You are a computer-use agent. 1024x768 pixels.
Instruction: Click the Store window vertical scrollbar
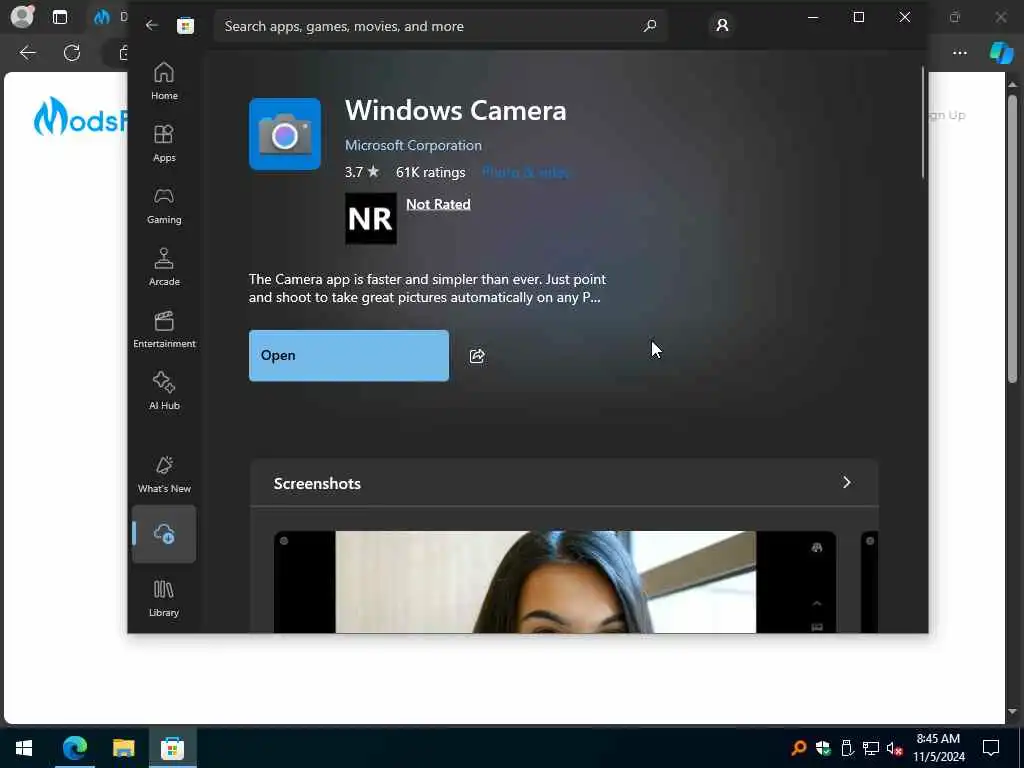point(923,123)
